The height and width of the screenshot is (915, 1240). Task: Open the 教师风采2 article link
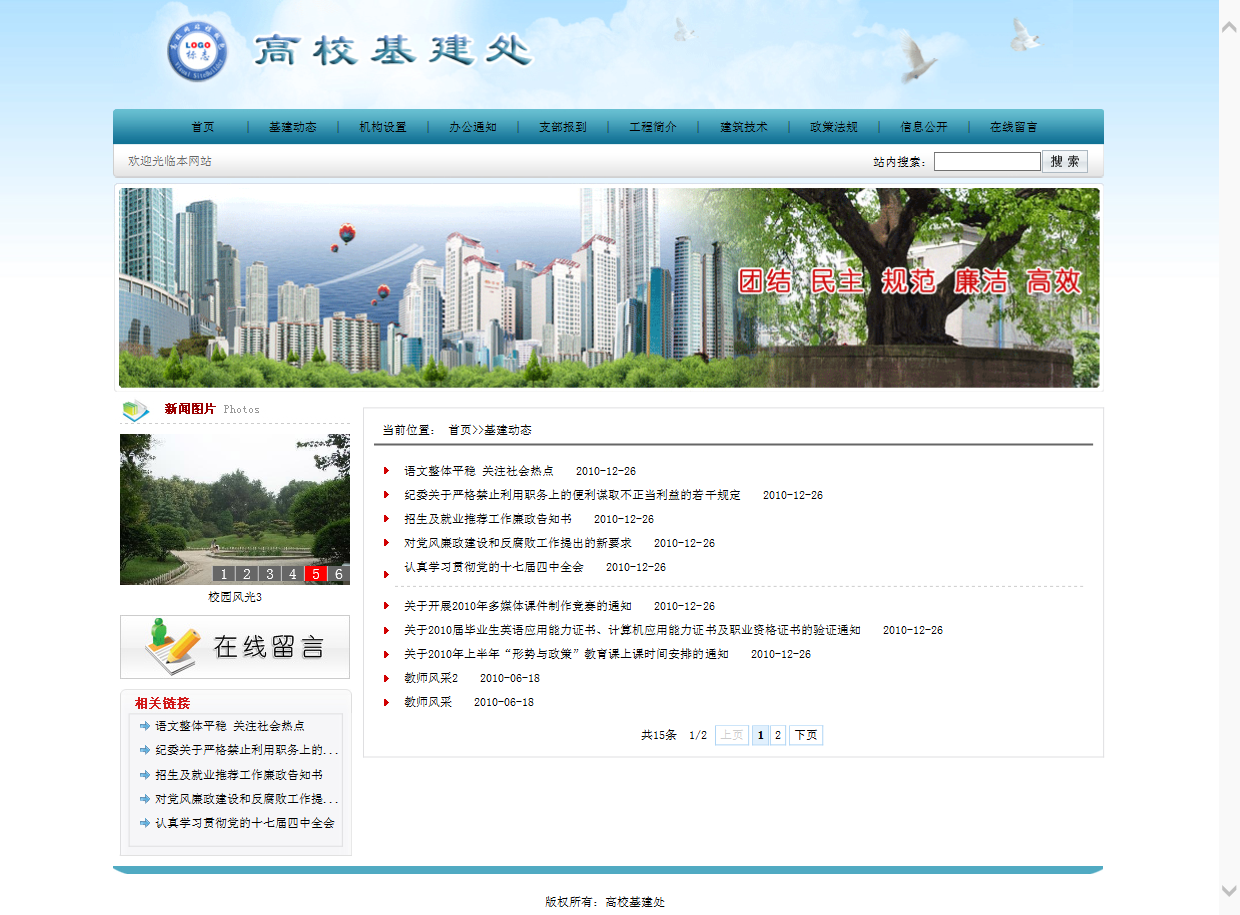[x=431, y=678]
